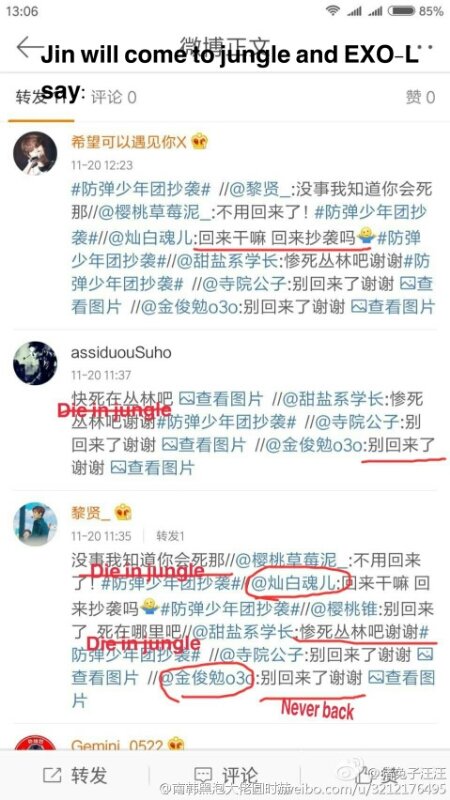450x800 pixels.
Task: Open the more options dots menu
Action: [424, 47]
